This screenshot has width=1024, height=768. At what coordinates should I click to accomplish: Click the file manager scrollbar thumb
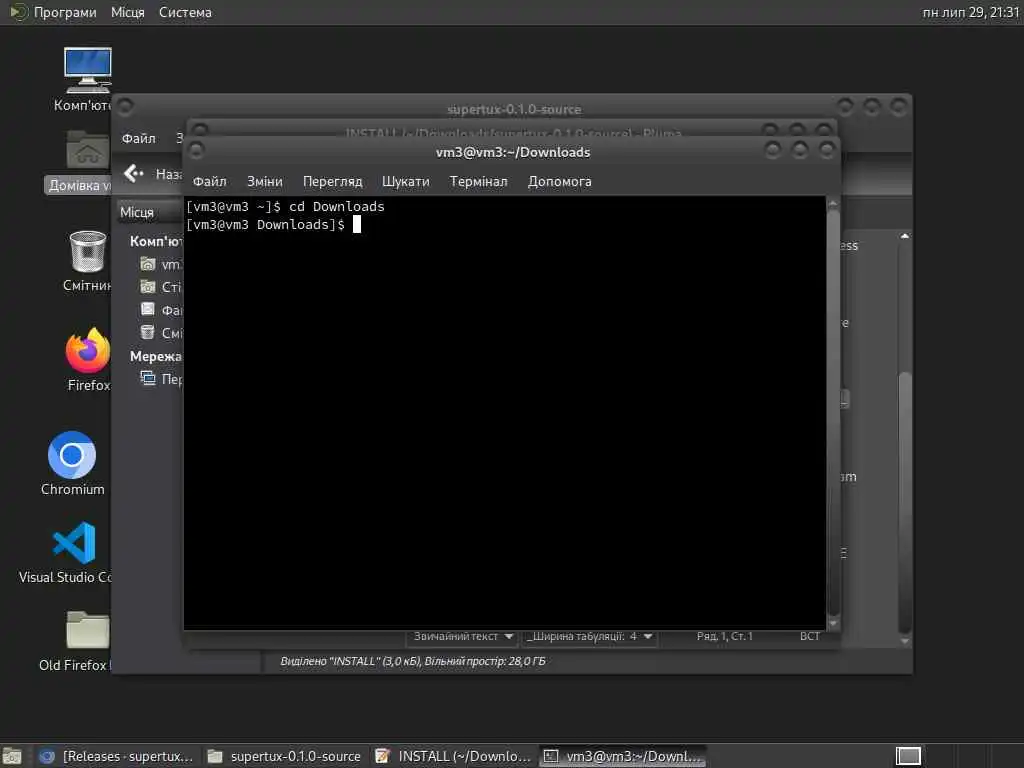(x=904, y=502)
